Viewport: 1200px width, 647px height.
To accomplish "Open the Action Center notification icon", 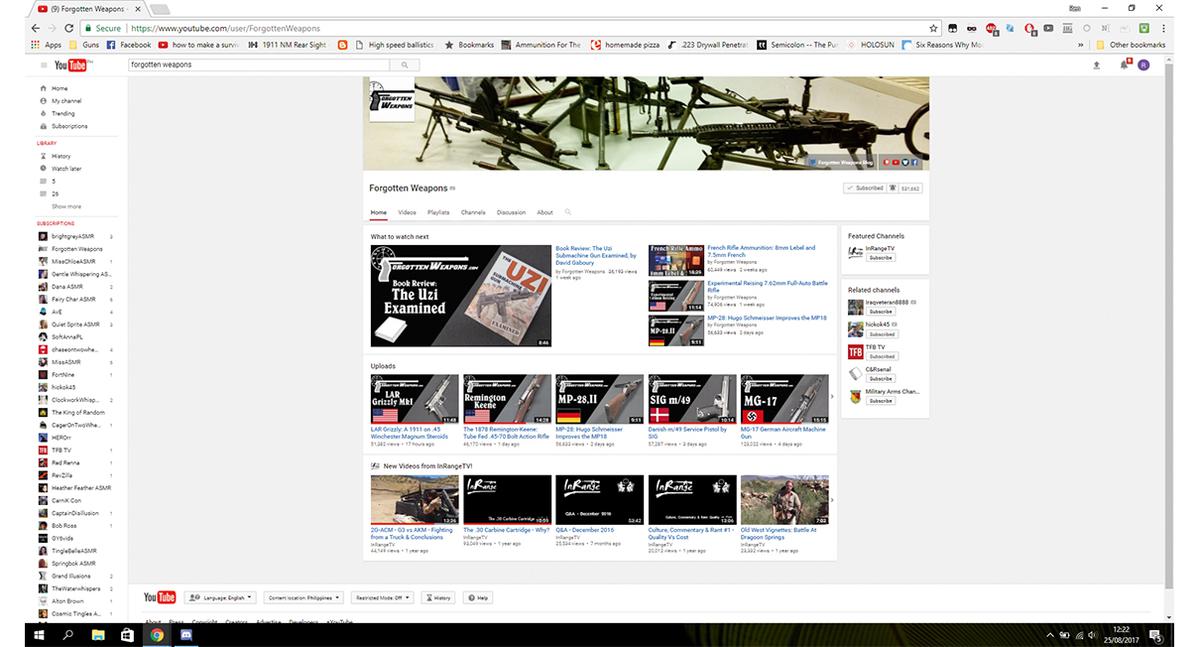I will point(1156,634).
